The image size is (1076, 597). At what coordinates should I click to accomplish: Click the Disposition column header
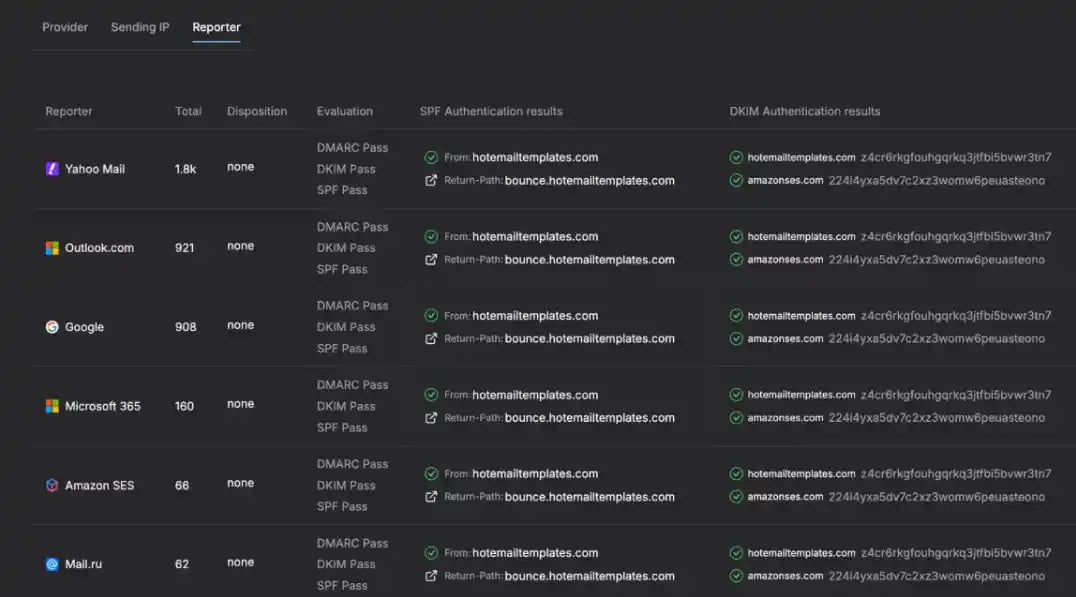pyautogui.click(x=257, y=111)
